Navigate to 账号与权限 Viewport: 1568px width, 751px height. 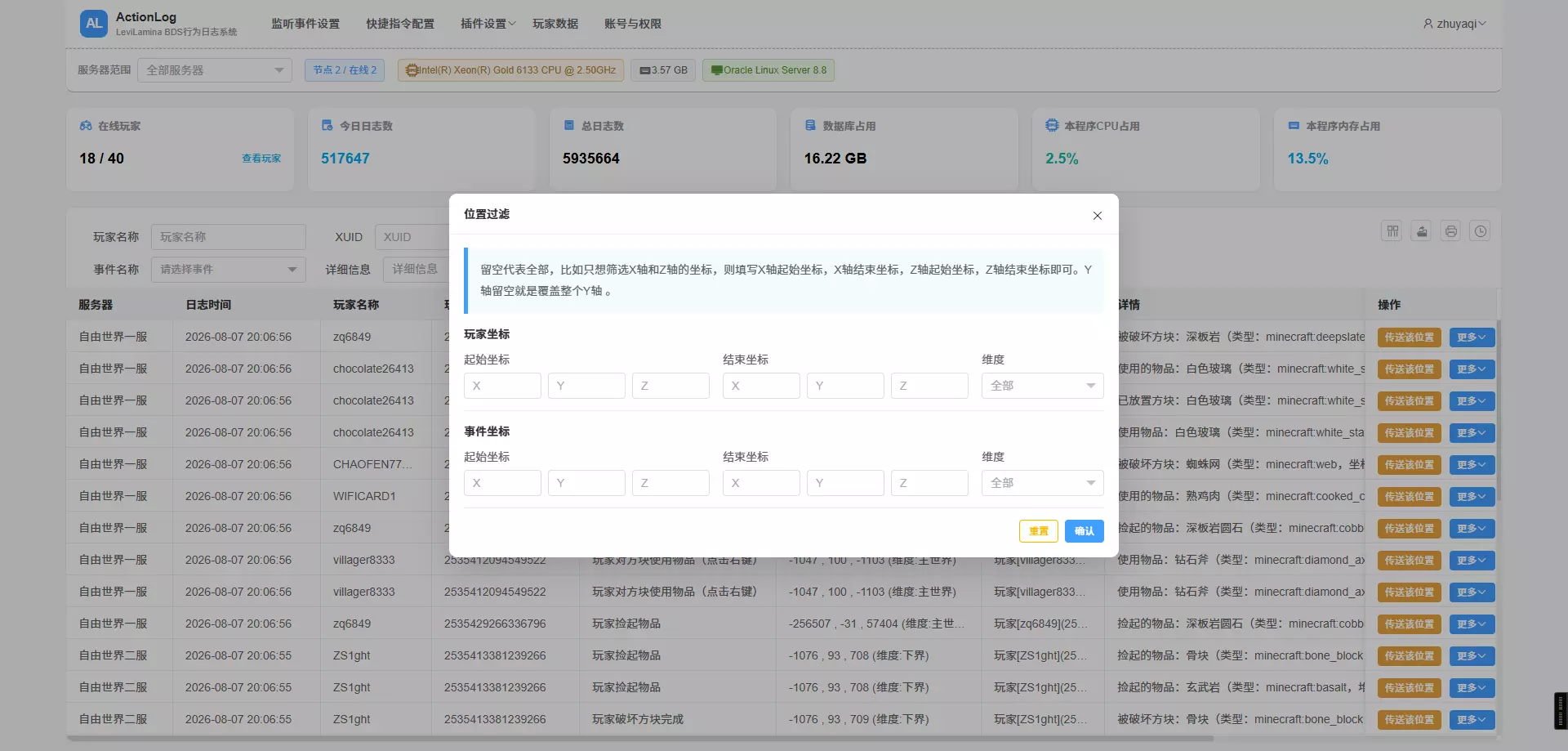[633, 24]
